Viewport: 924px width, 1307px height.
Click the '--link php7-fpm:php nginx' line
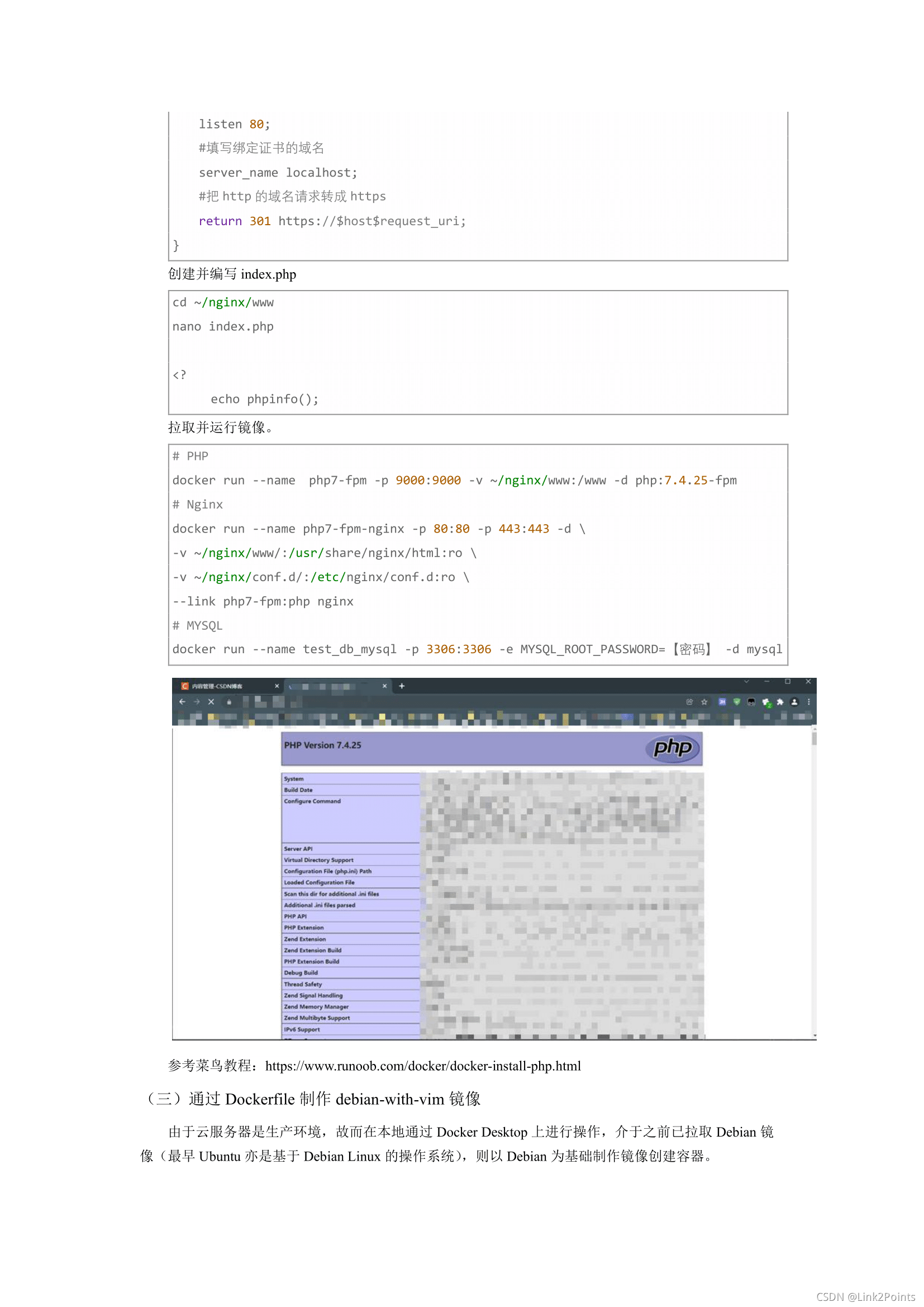point(264,601)
